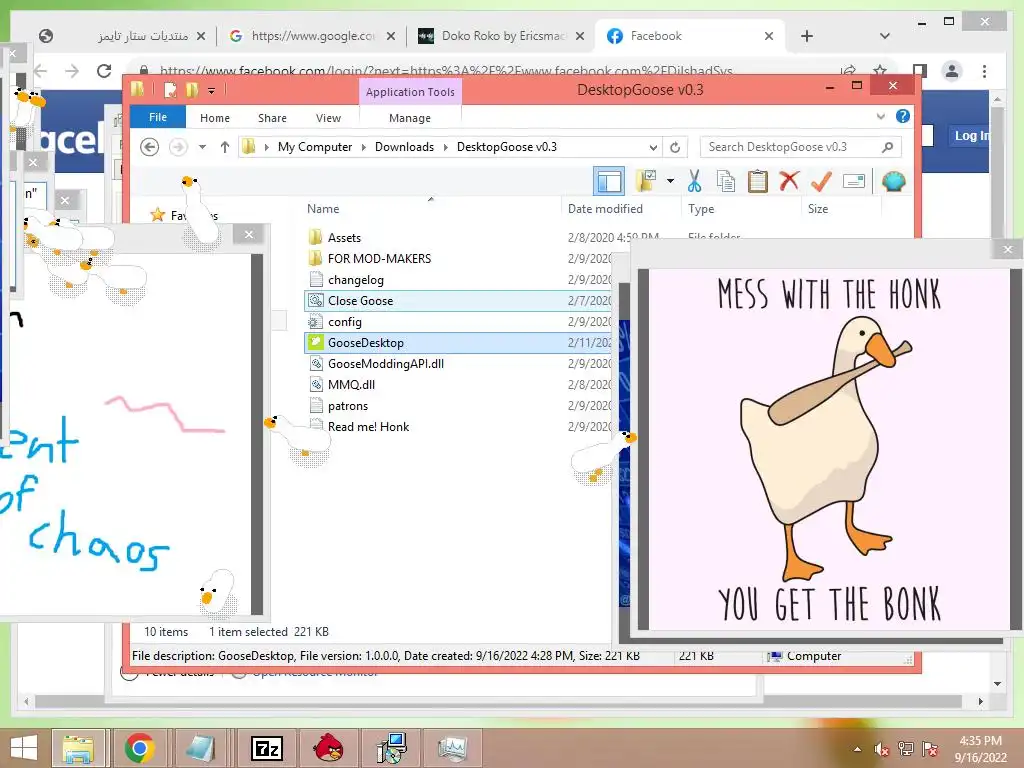The width and height of the screenshot is (1024, 768).
Task: Click the Cut scissors icon in Explorer toolbar
Action: (694, 181)
